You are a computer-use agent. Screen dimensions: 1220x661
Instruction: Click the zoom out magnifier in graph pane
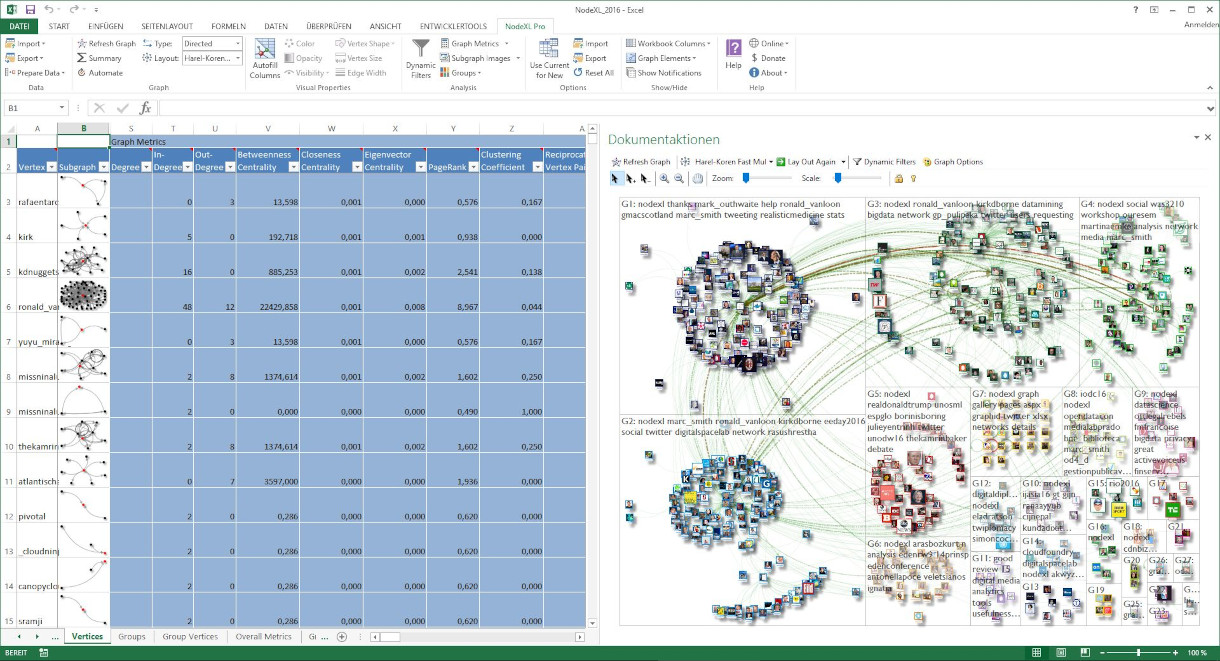click(x=679, y=178)
